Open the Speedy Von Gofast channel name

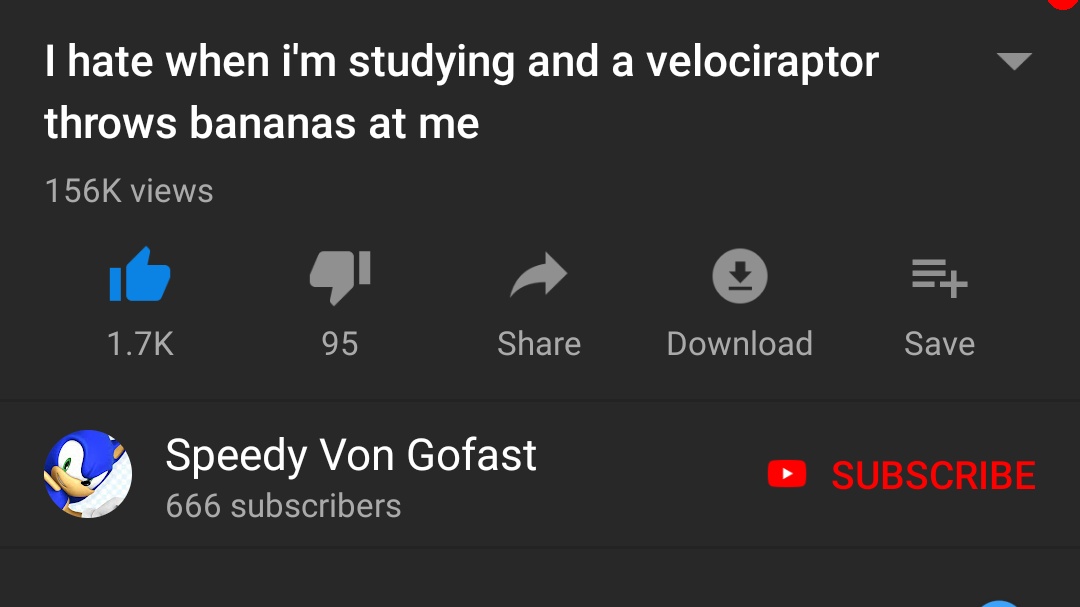[x=351, y=455]
